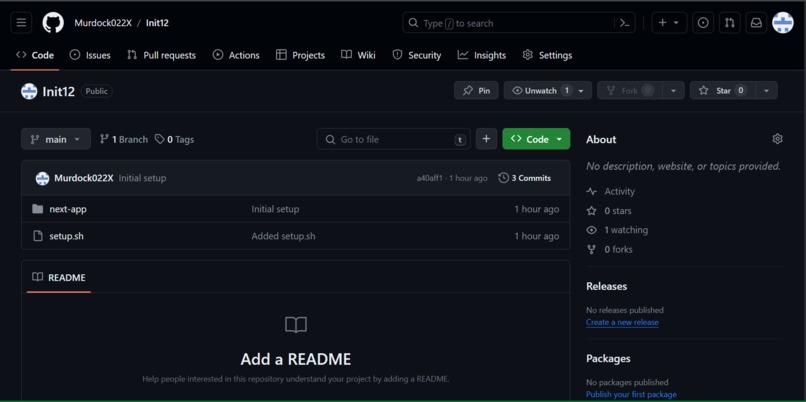Open the setup.sh file name
The width and height of the screenshot is (806, 402).
coord(66,236)
